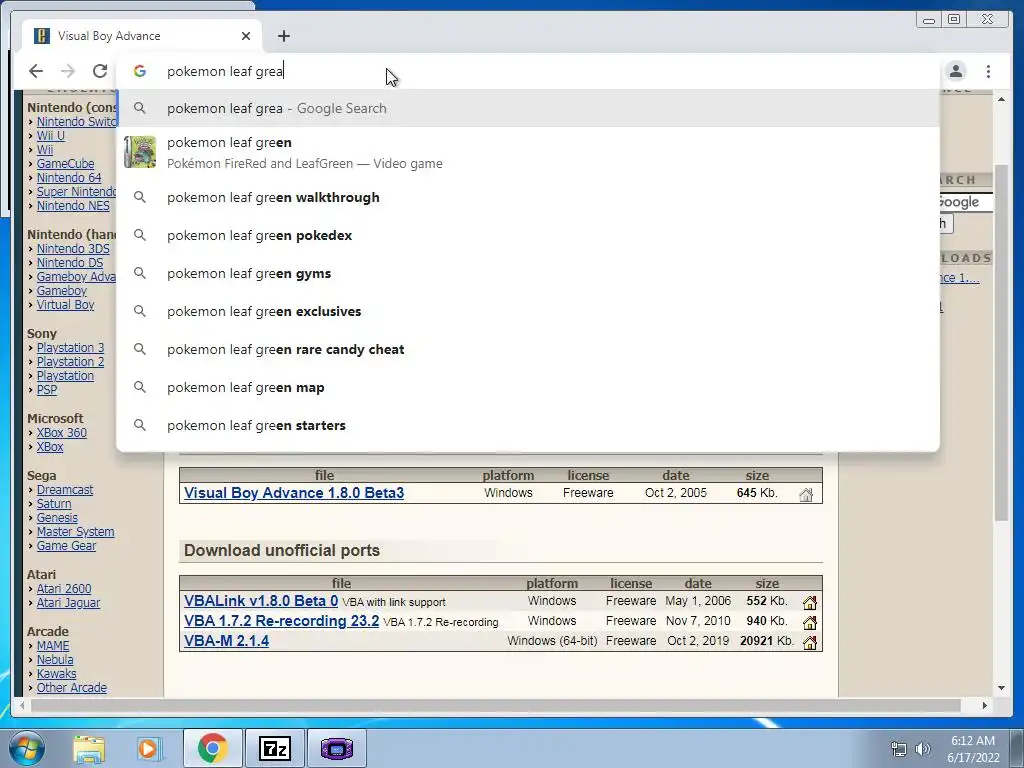Select 'pokemon leaf green gyms' suggestion
The height and width of the screenshot is (768, 1024).
528,273
